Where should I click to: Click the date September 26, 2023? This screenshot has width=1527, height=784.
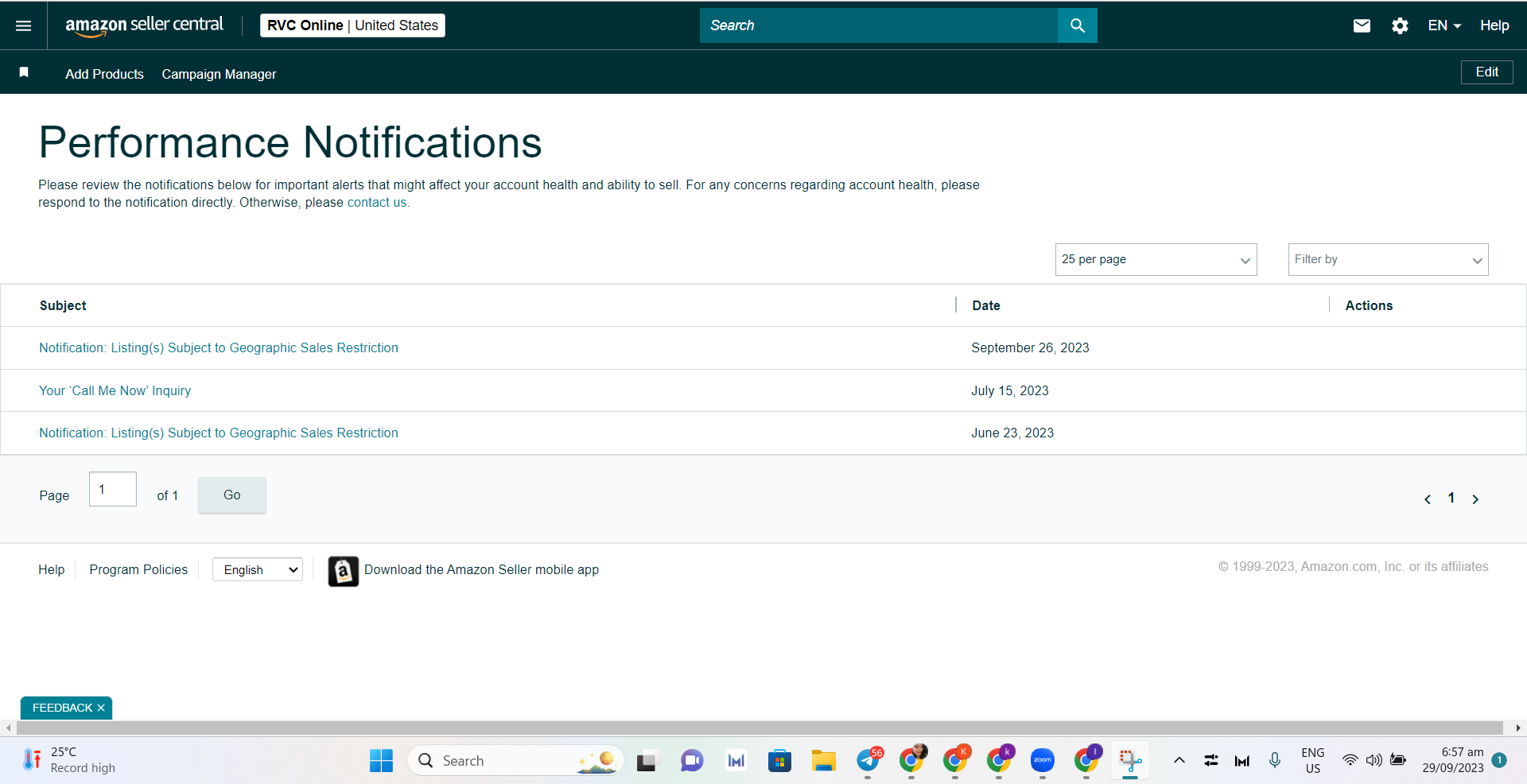click(x=1030, y=347)
